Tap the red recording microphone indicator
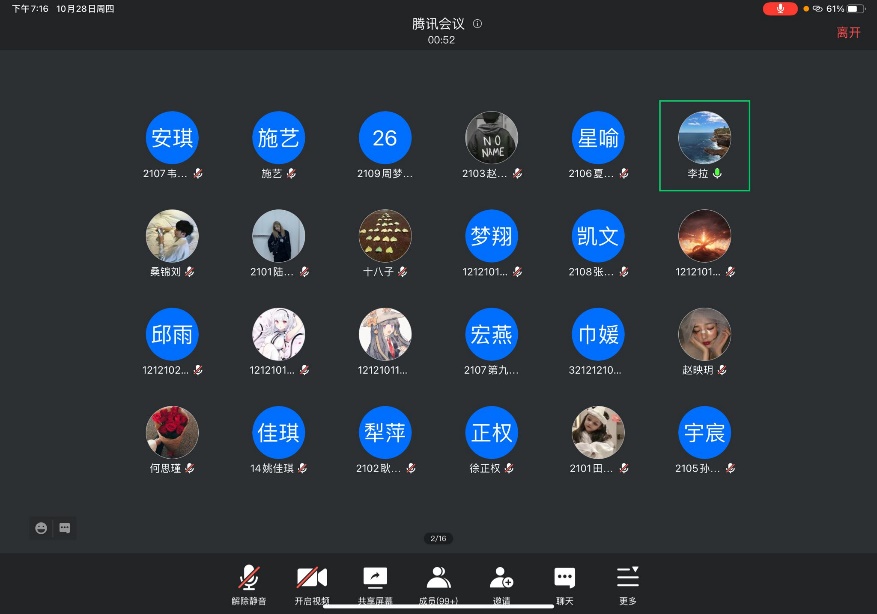The image size is (877, 614). click(780, 8)
